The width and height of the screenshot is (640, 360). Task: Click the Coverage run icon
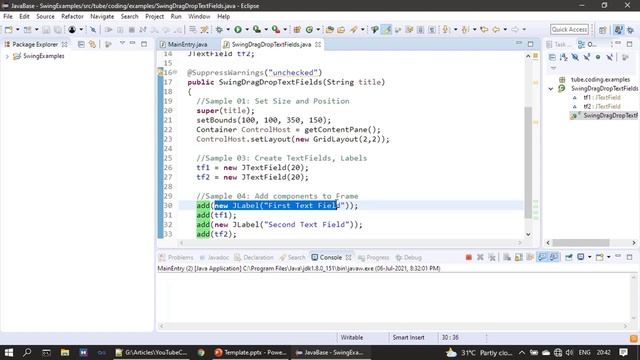click(257, 29)
